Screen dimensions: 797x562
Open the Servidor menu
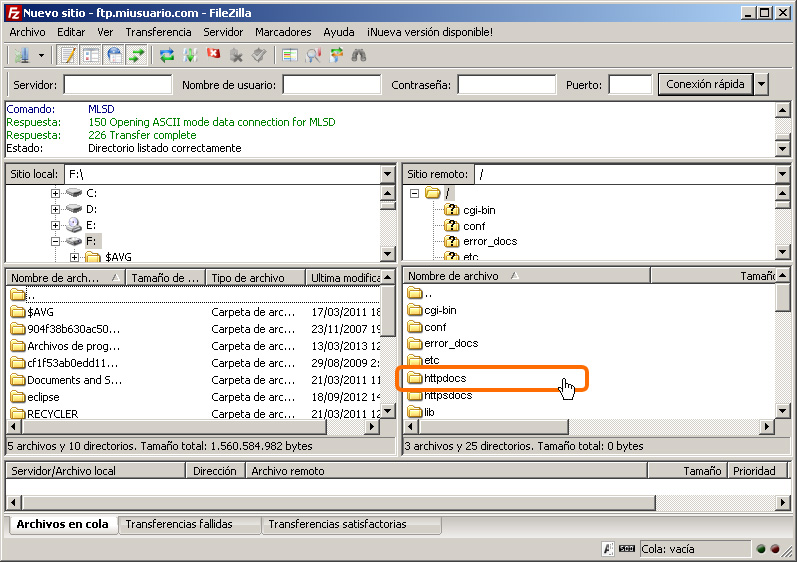(x=223, y=32)
